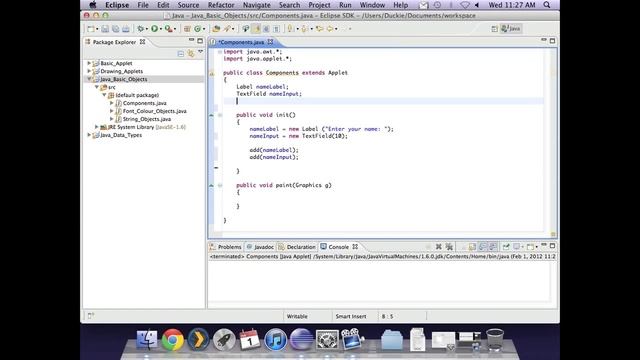
Task: Click the Print toolbar icon
Action: pos(126,29)
